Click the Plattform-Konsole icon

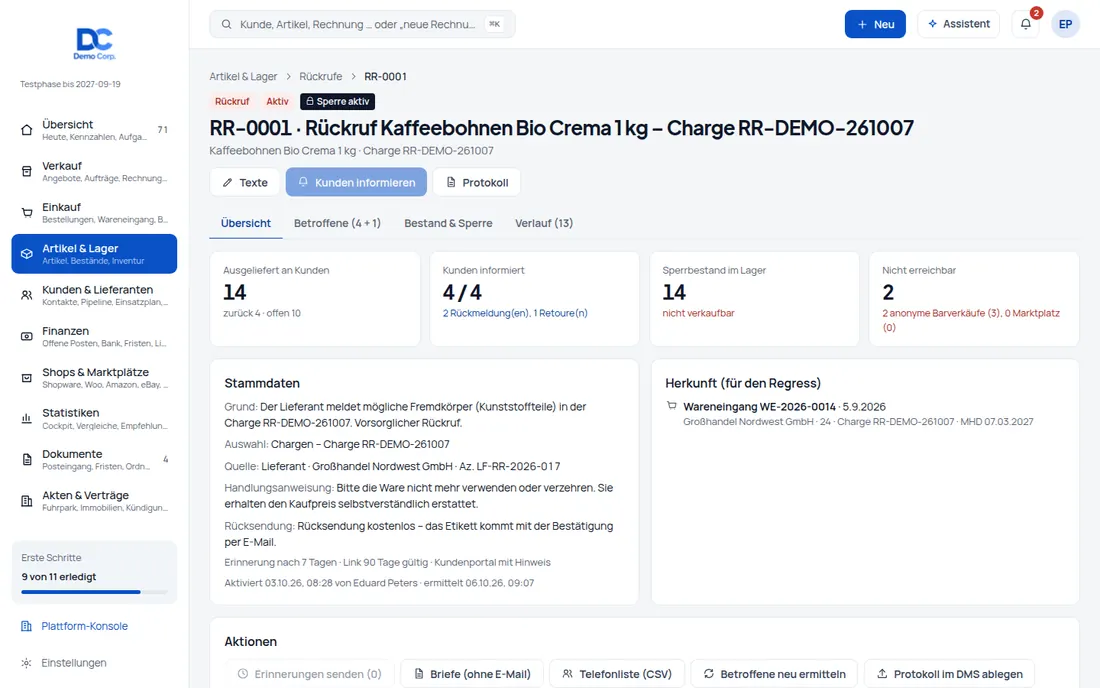click(x=26, y=626)
